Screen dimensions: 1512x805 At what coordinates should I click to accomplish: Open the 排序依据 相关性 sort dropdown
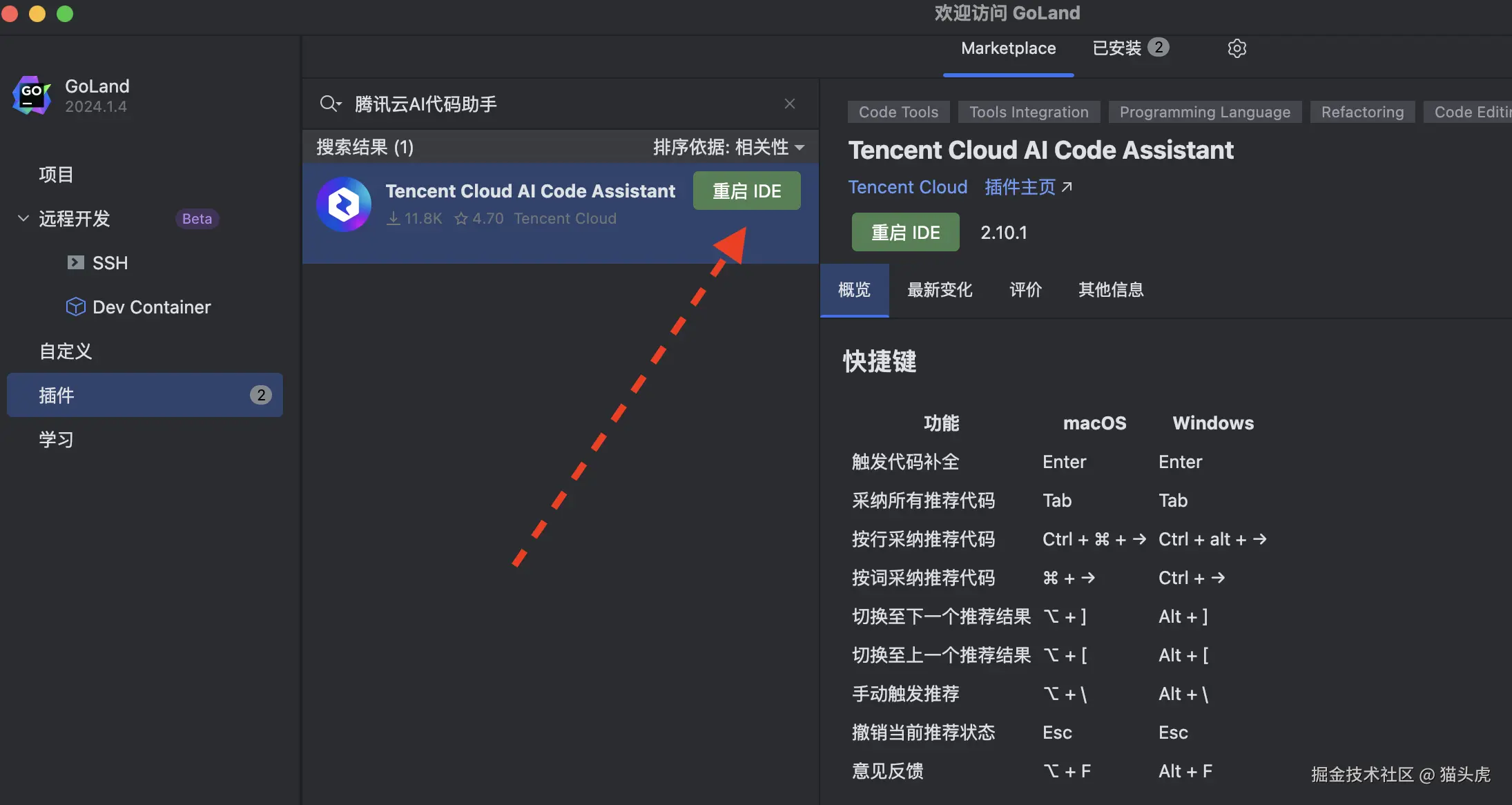[728, 147]
